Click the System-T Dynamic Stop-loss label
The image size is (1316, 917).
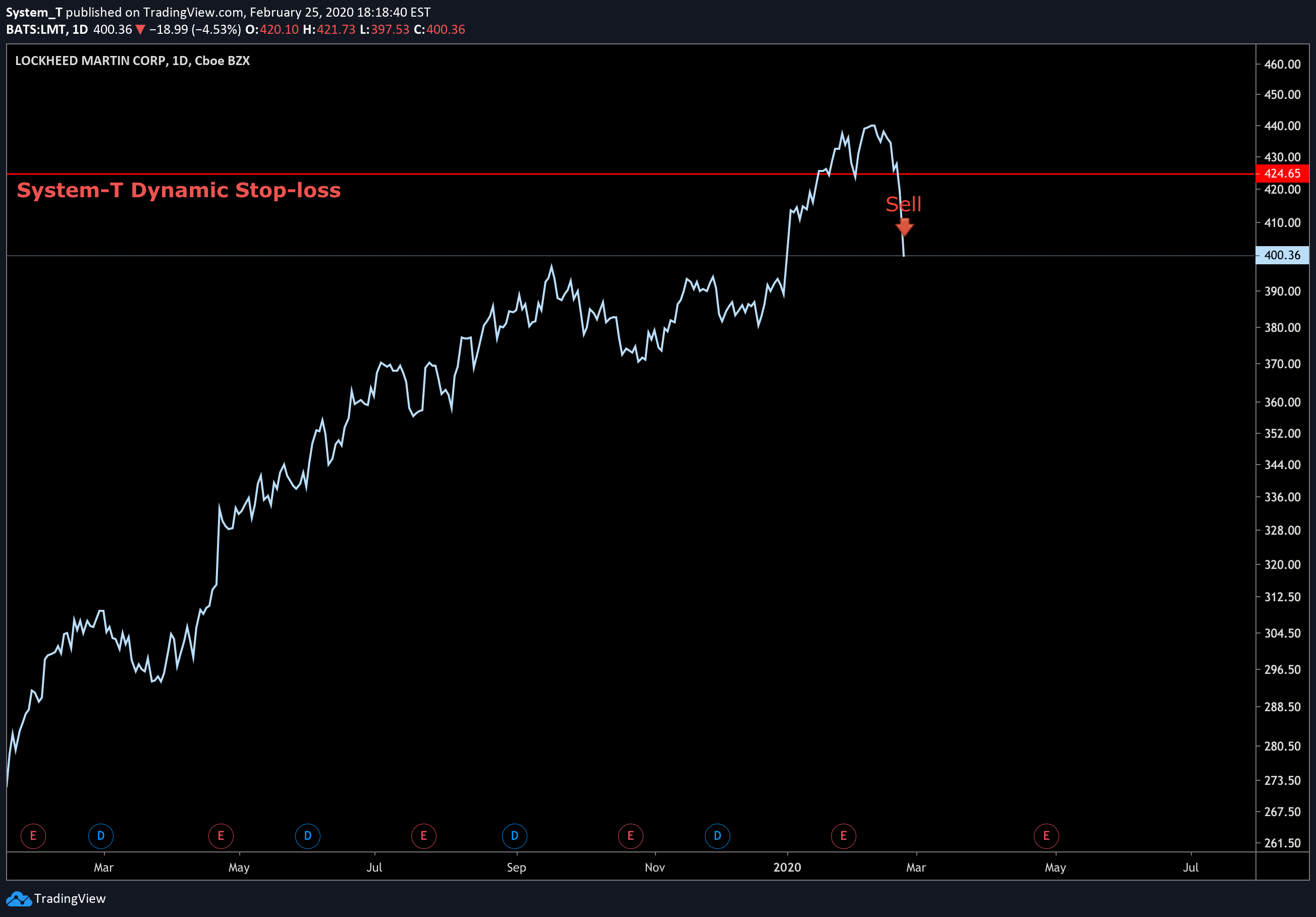(179, 190)
